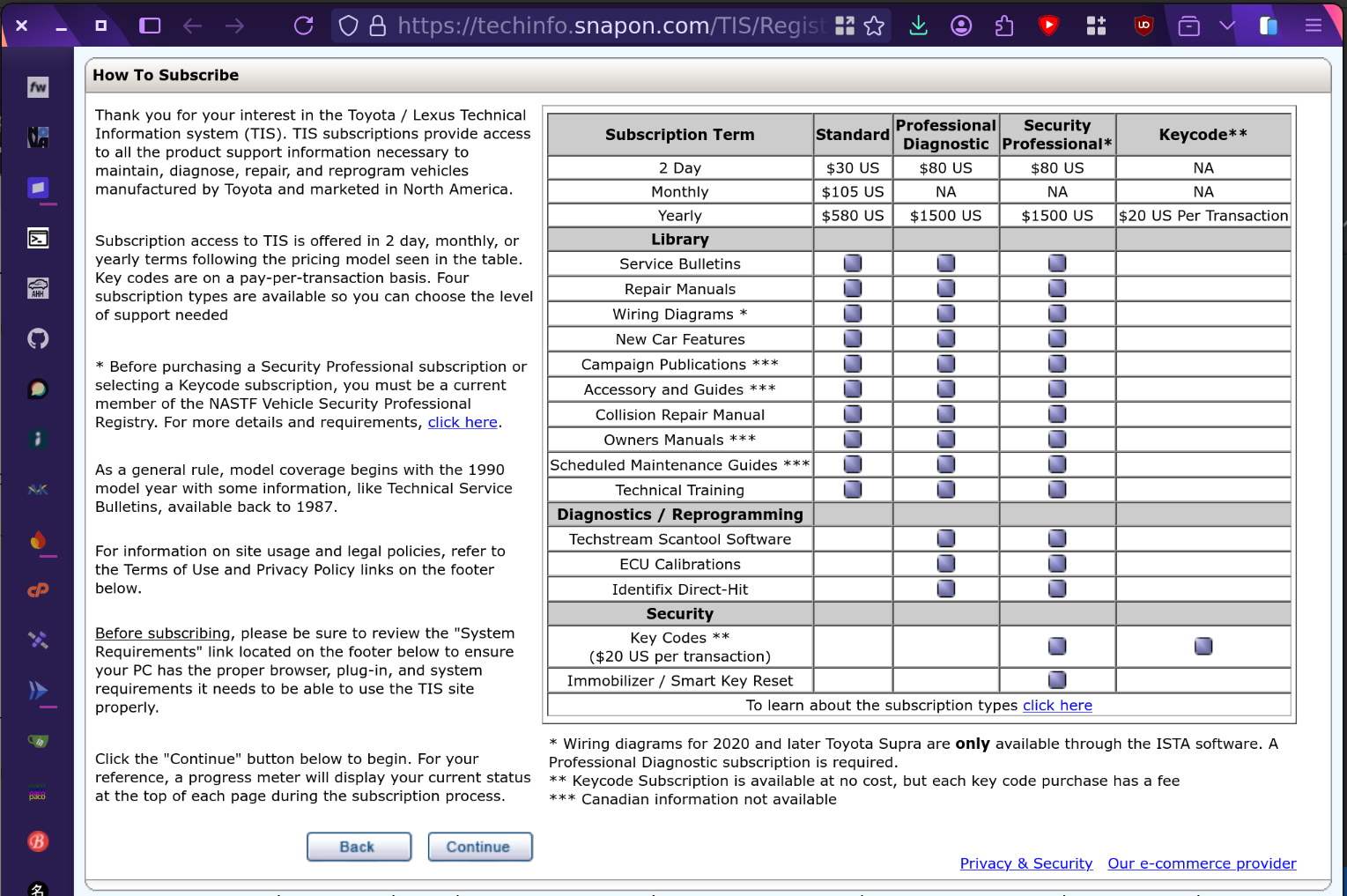Viewport: 1347px width, 896px height.
Task: Click the Back button
Action: (x=359, y=847)
